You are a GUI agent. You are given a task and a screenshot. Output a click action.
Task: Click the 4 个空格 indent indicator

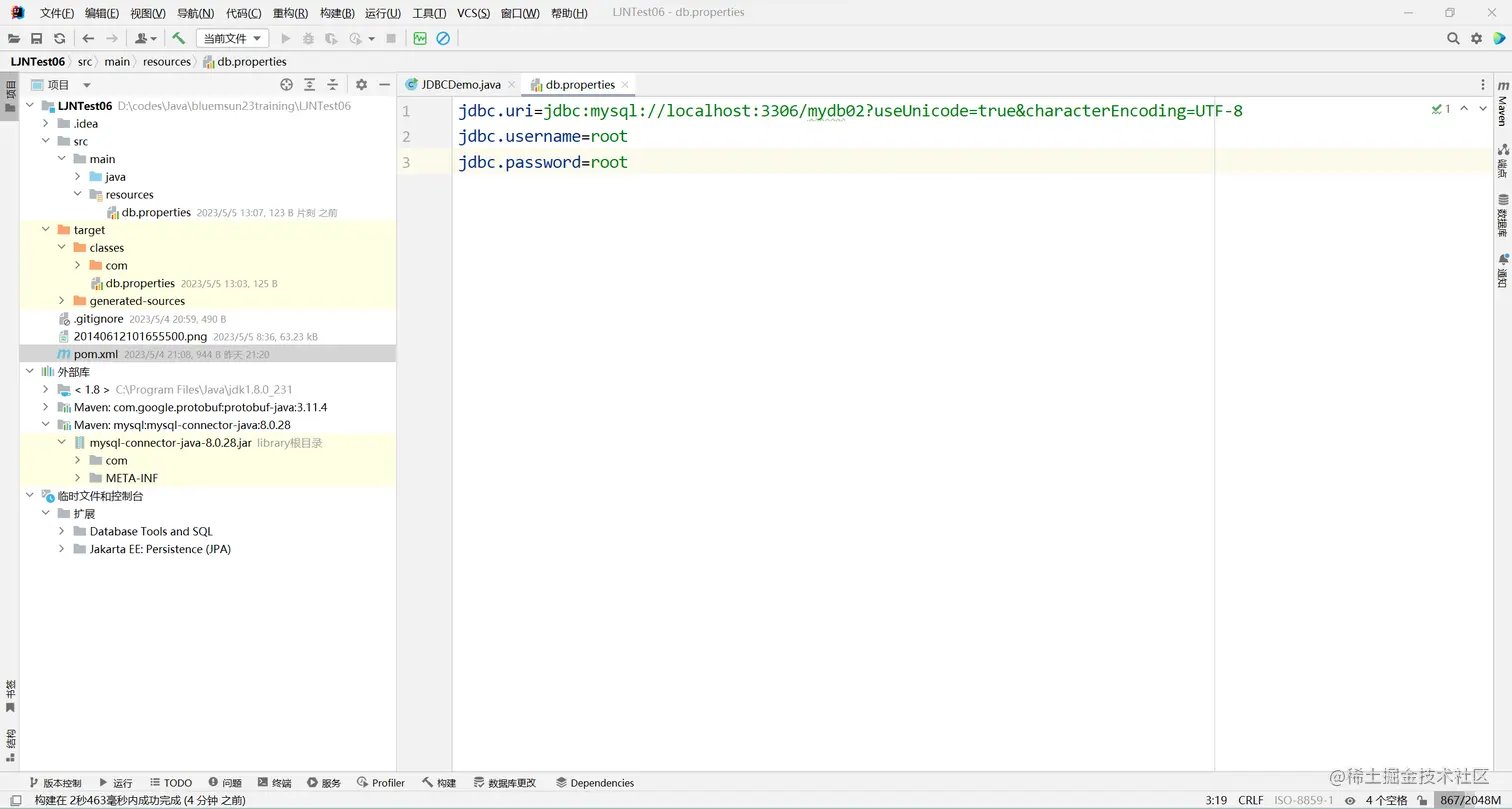[1387, 800]
